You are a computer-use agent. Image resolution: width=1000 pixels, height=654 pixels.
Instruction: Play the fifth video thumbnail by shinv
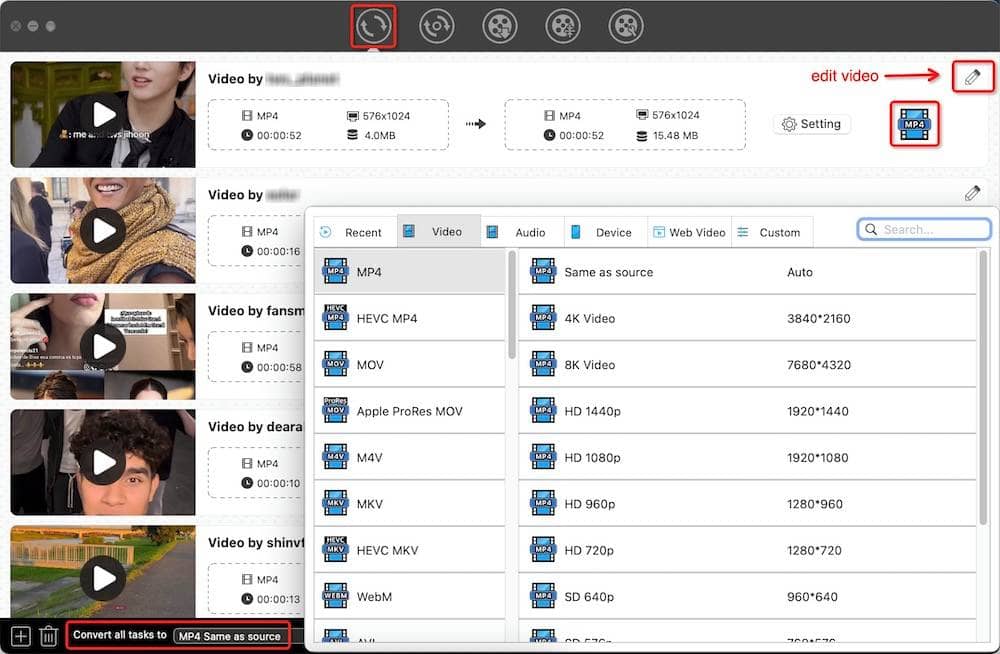[103, 578]
